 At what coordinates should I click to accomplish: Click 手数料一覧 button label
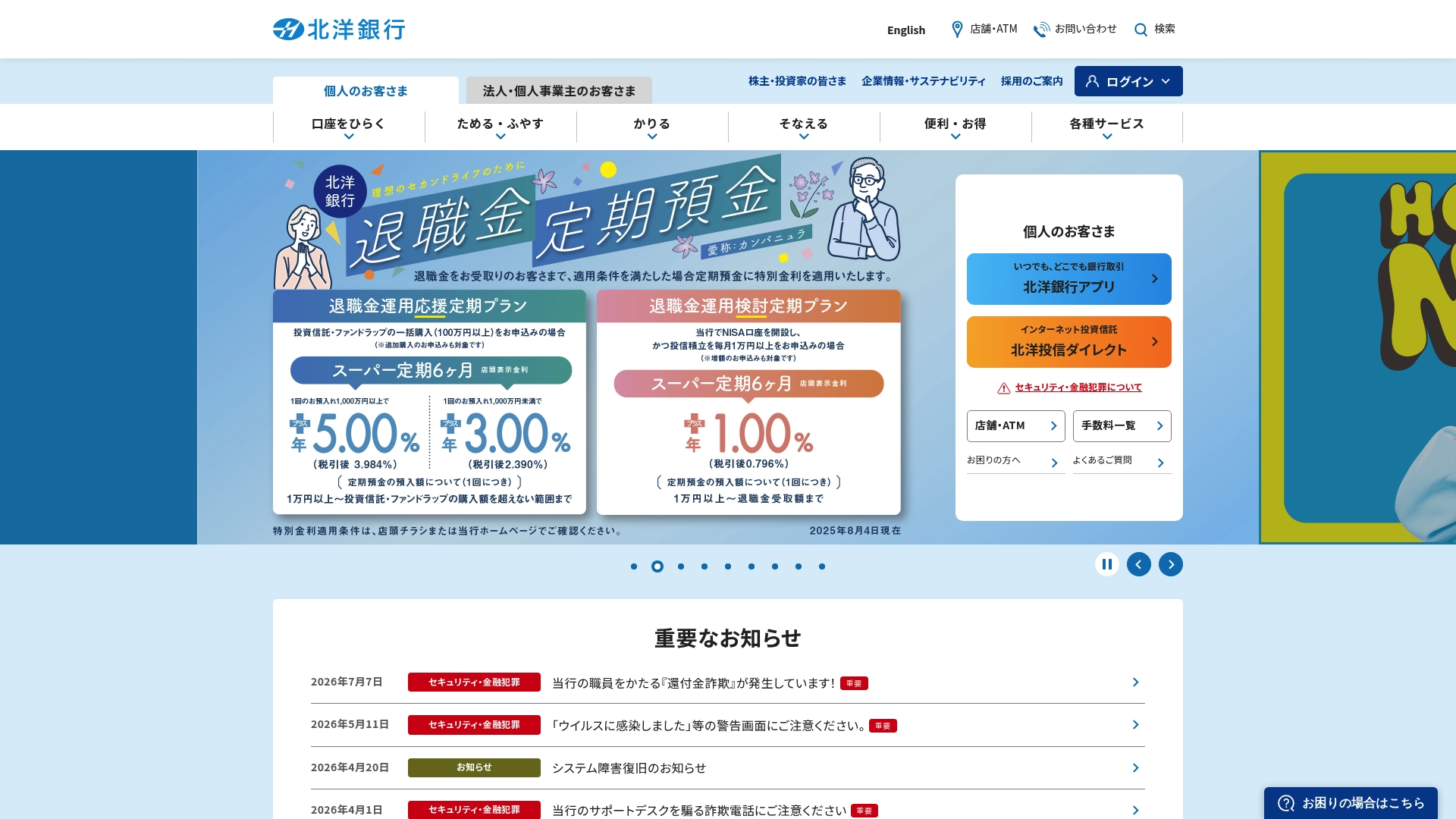pyautogui.click(x=1109, y=425)
